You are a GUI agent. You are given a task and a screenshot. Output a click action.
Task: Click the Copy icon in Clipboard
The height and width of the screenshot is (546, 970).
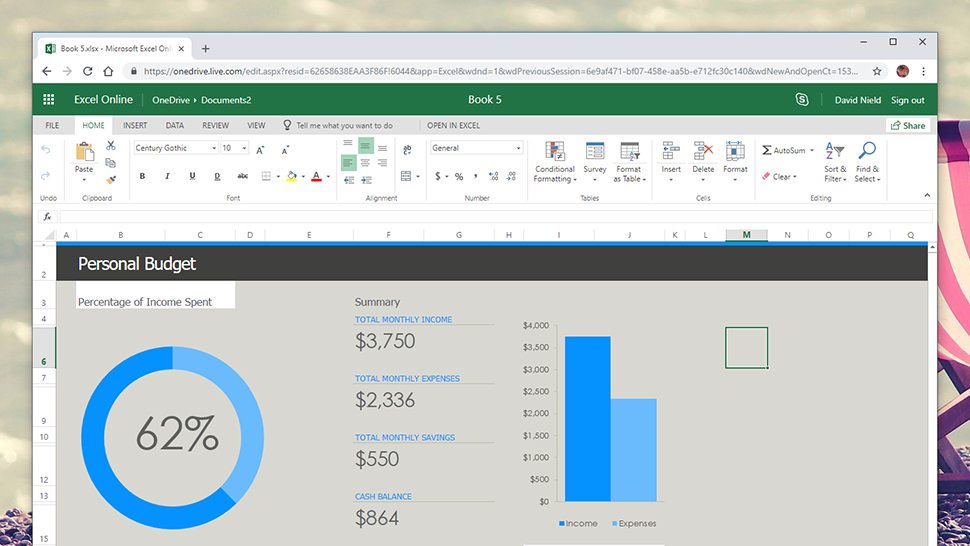click(x=111, y=163)
